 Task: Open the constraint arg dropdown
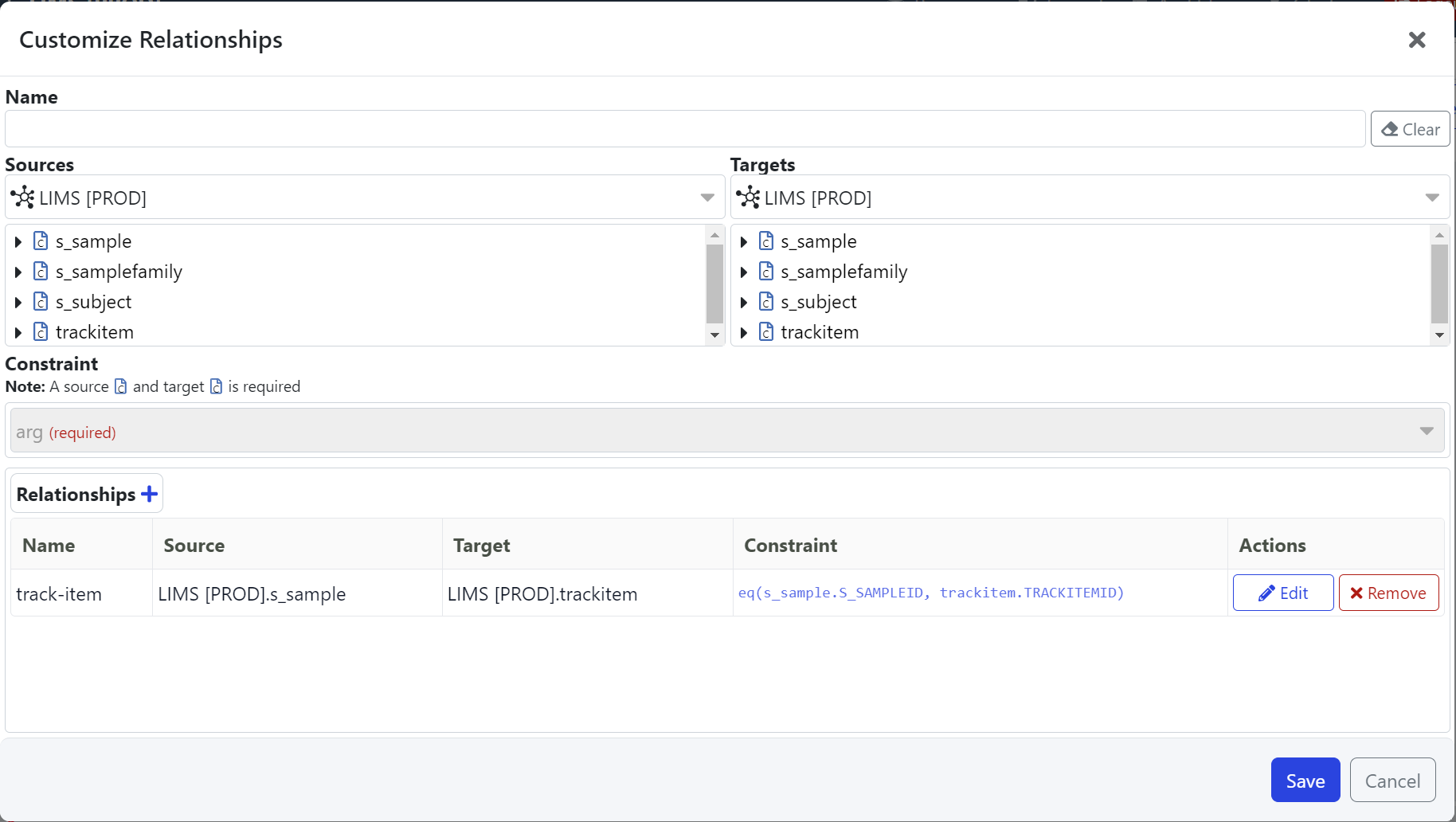tap(1426, 431)
